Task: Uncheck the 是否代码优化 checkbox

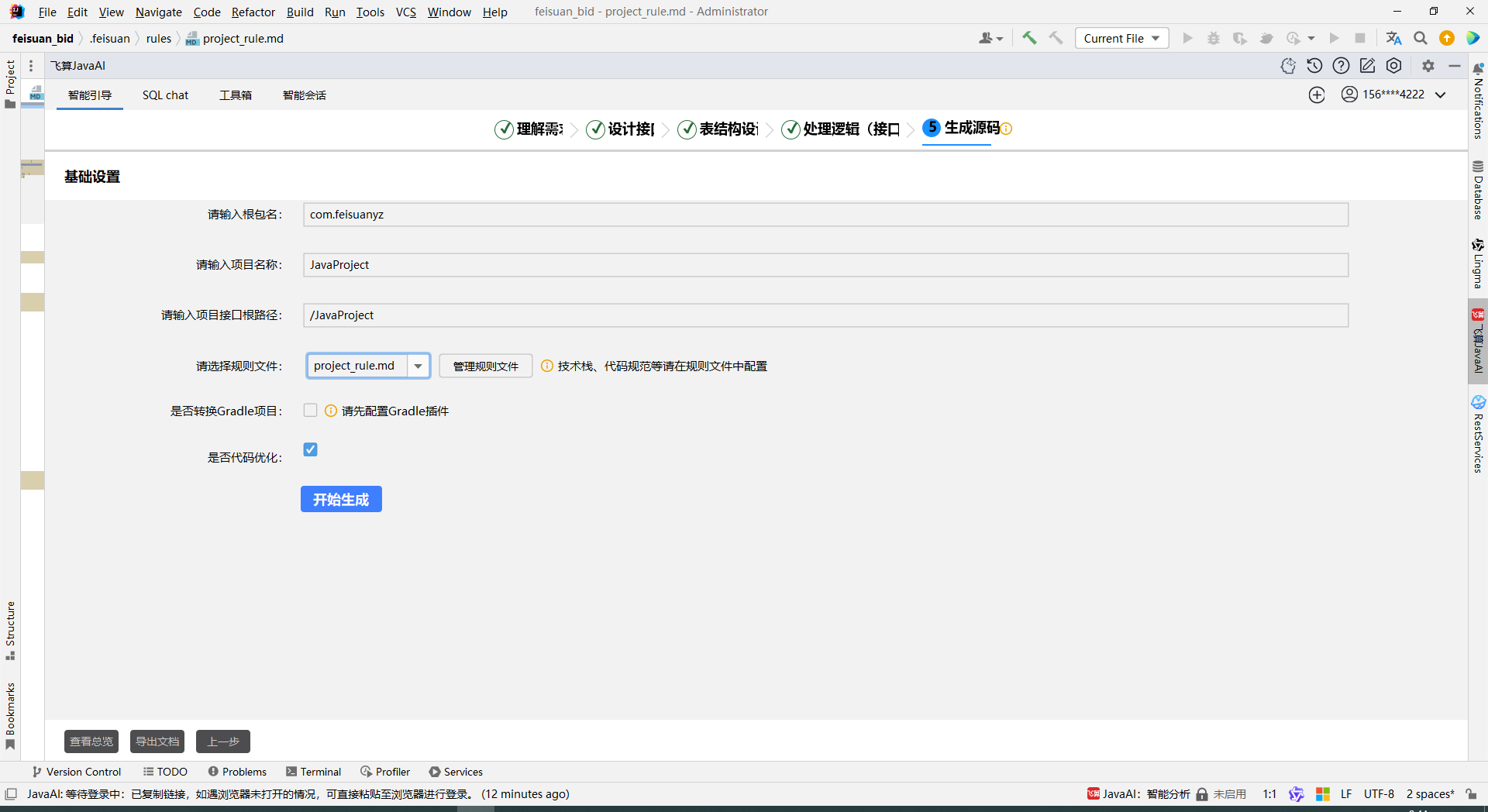Action: (x=311, y=449)
